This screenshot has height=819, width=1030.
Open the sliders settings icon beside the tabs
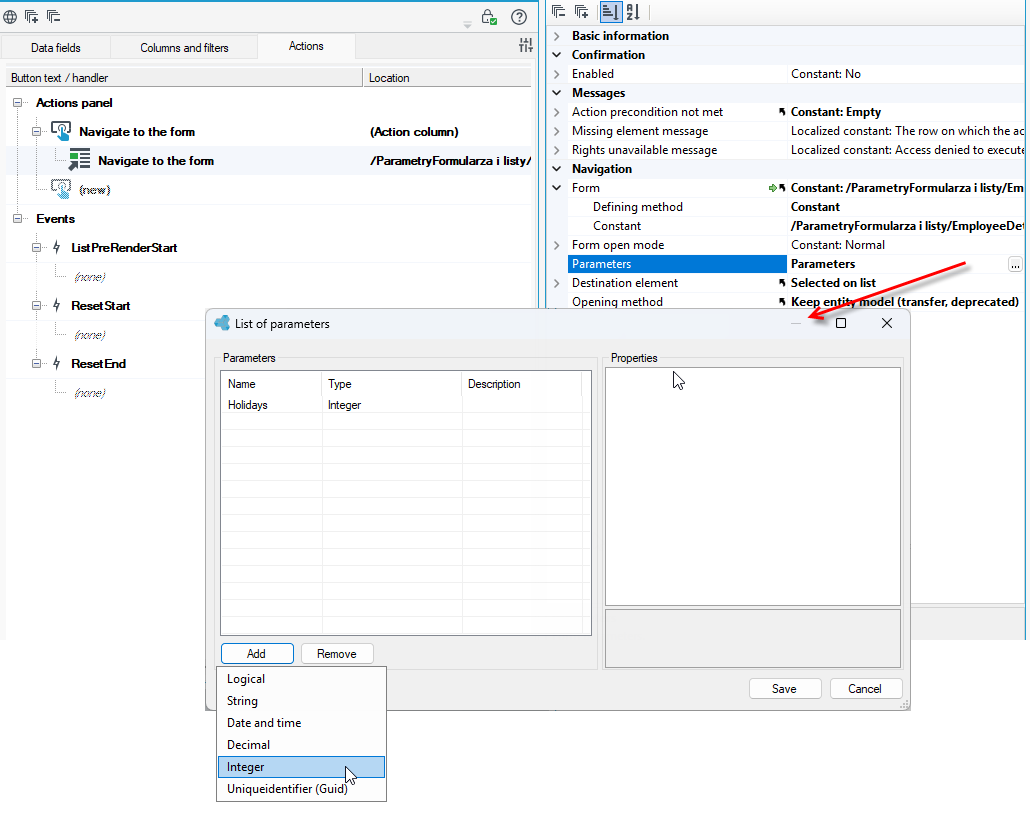[x=526, y=45]
